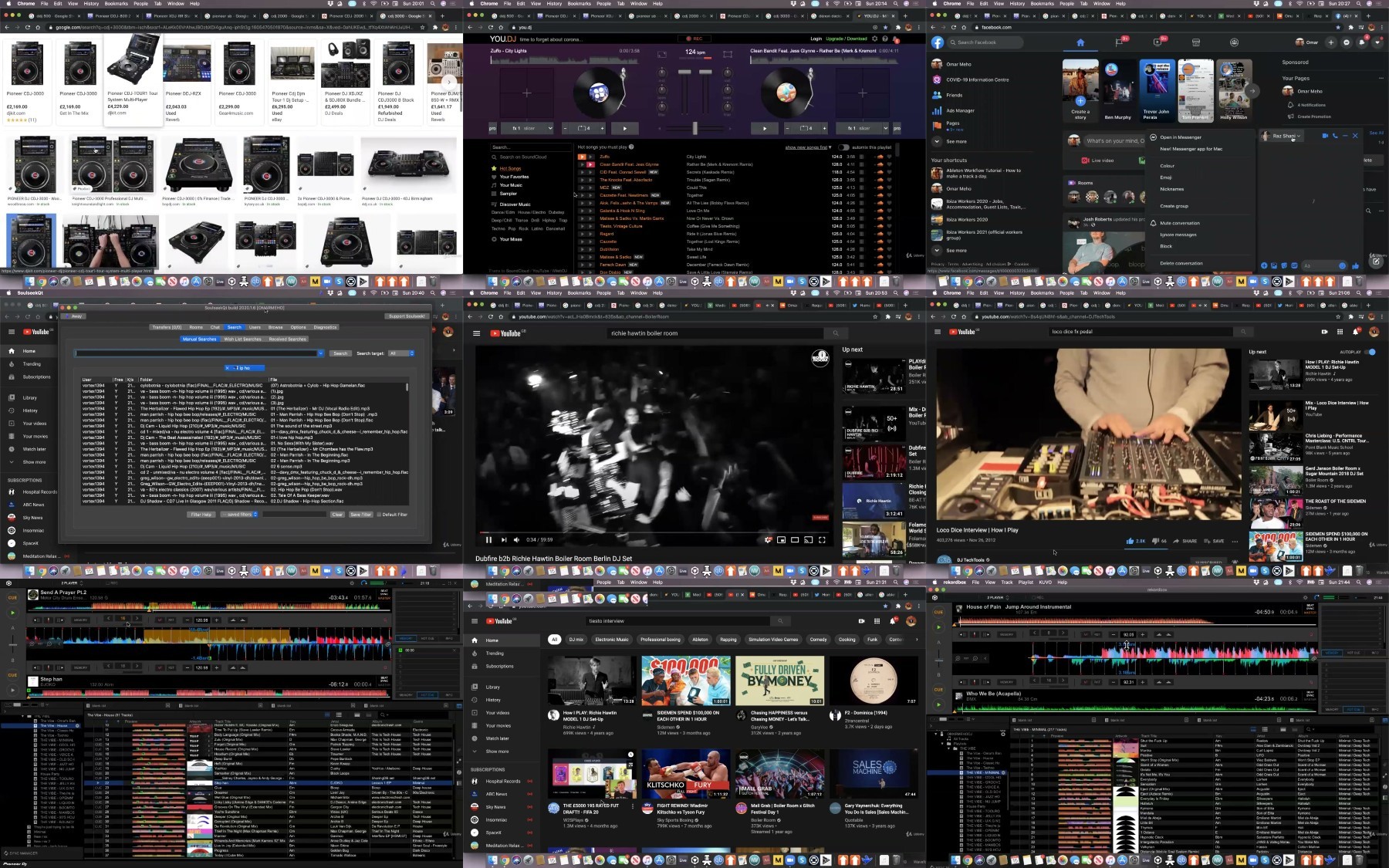Viewport: 1389px width, 868px height.
Task: Click Support Soulseek! button
Action: (x=407, y=316)
